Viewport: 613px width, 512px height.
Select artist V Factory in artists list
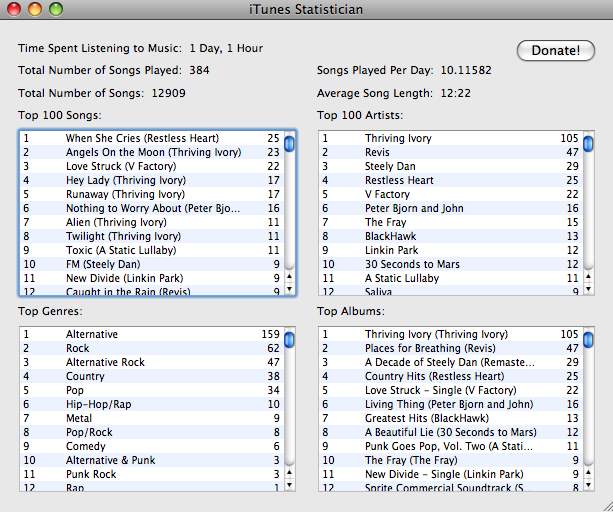(x=451, y=194)
